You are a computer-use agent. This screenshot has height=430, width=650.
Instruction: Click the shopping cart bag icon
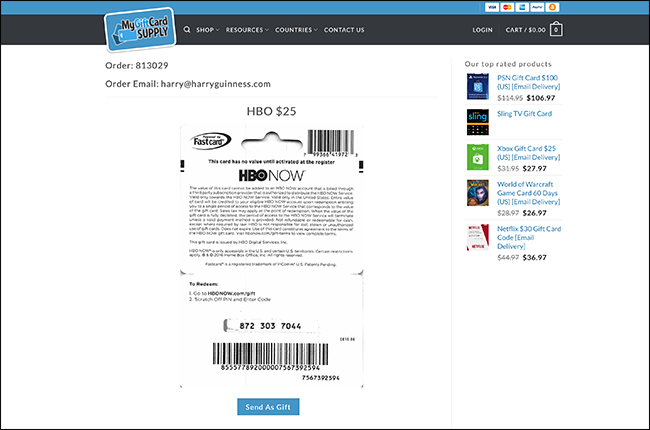(x=556, y=29)
